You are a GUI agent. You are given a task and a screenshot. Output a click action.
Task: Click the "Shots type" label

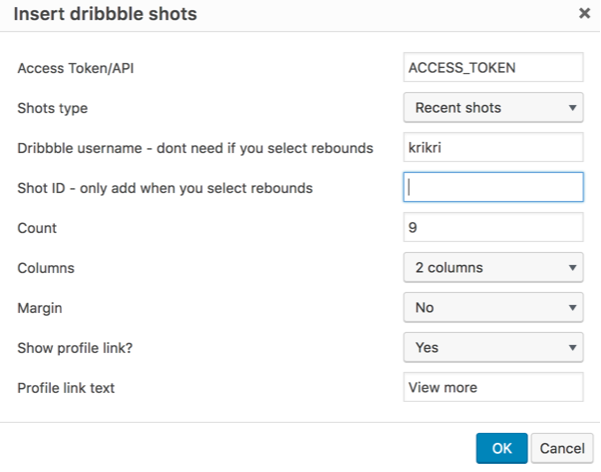53,108
